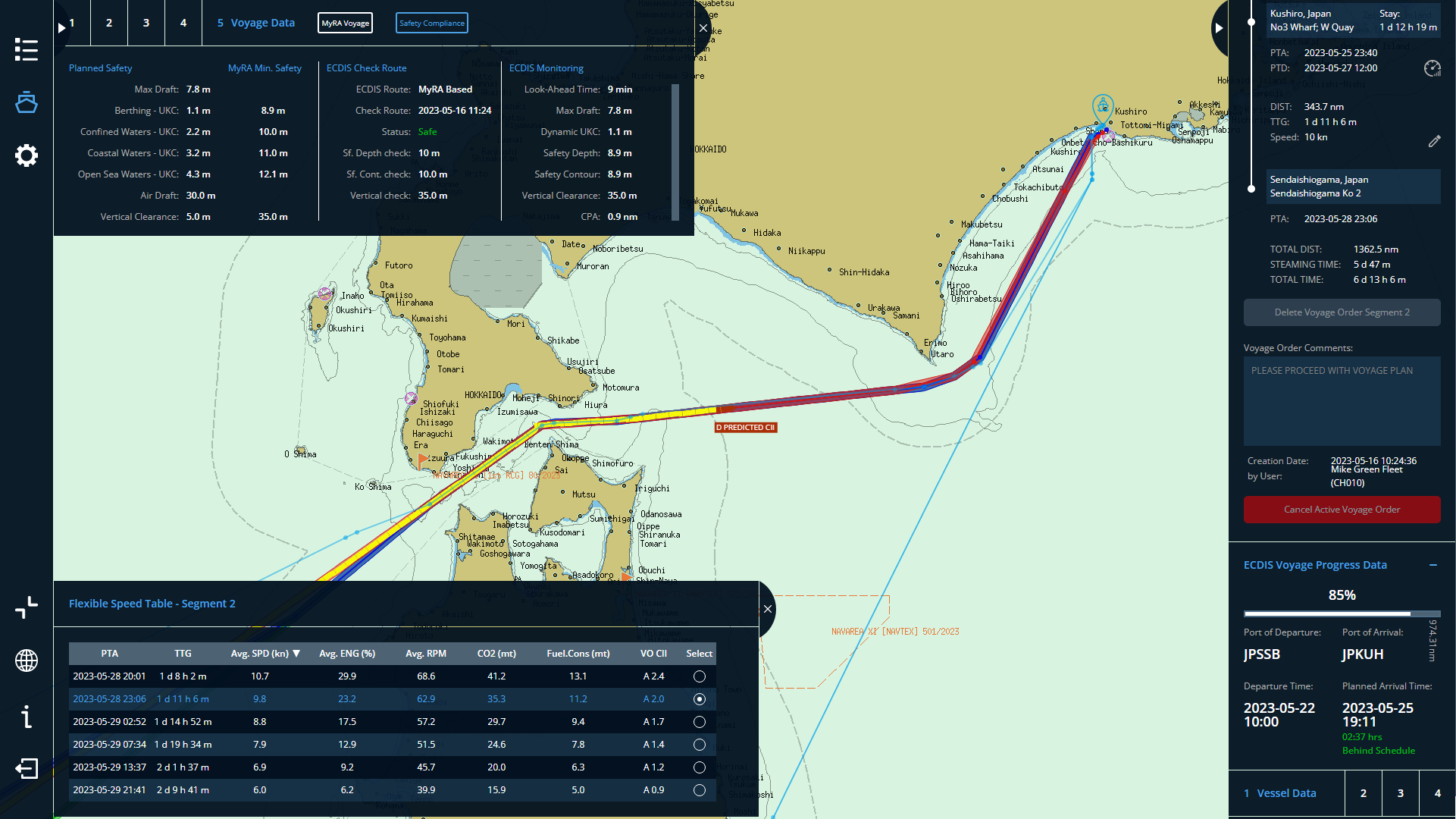Click the voyage progress bar at 85%

click(1342, 613)
